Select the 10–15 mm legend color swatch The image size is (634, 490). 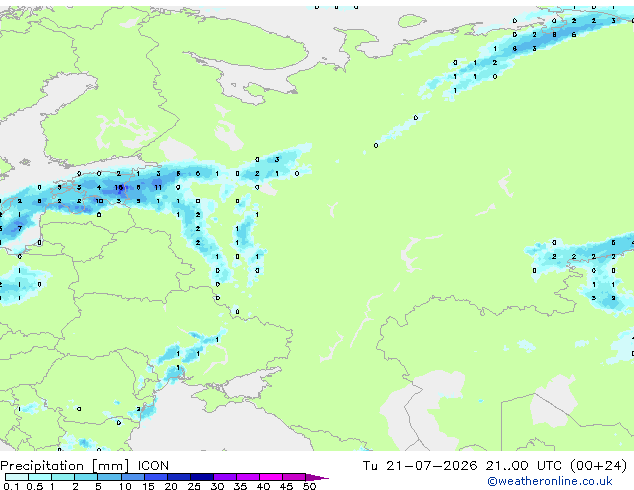click(x=133, y=477)
